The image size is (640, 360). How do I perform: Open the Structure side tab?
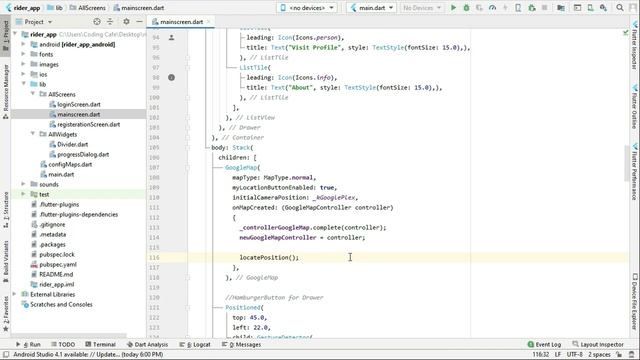point(6,210)
